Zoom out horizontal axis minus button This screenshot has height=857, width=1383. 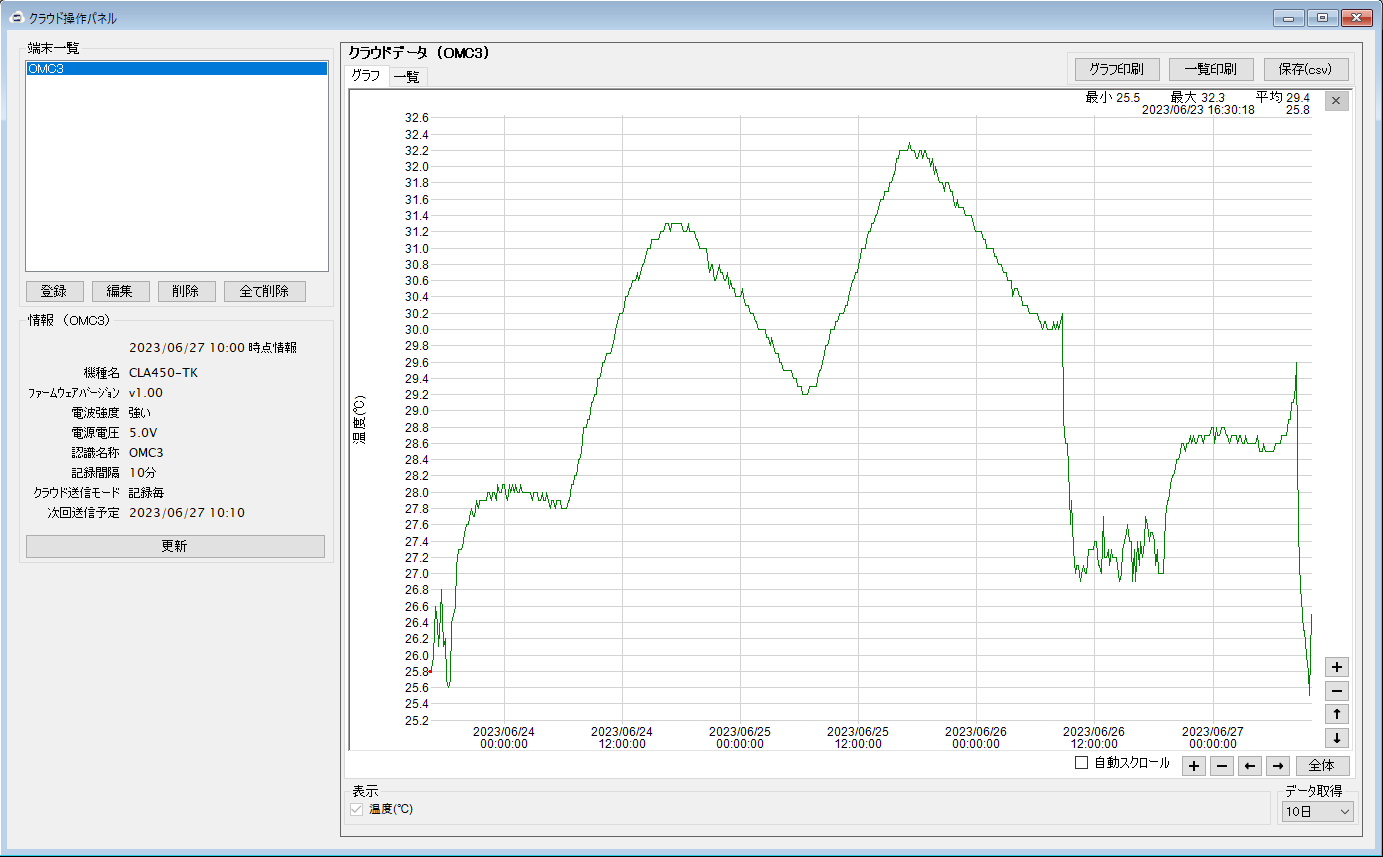click(x=1222, y=766)
